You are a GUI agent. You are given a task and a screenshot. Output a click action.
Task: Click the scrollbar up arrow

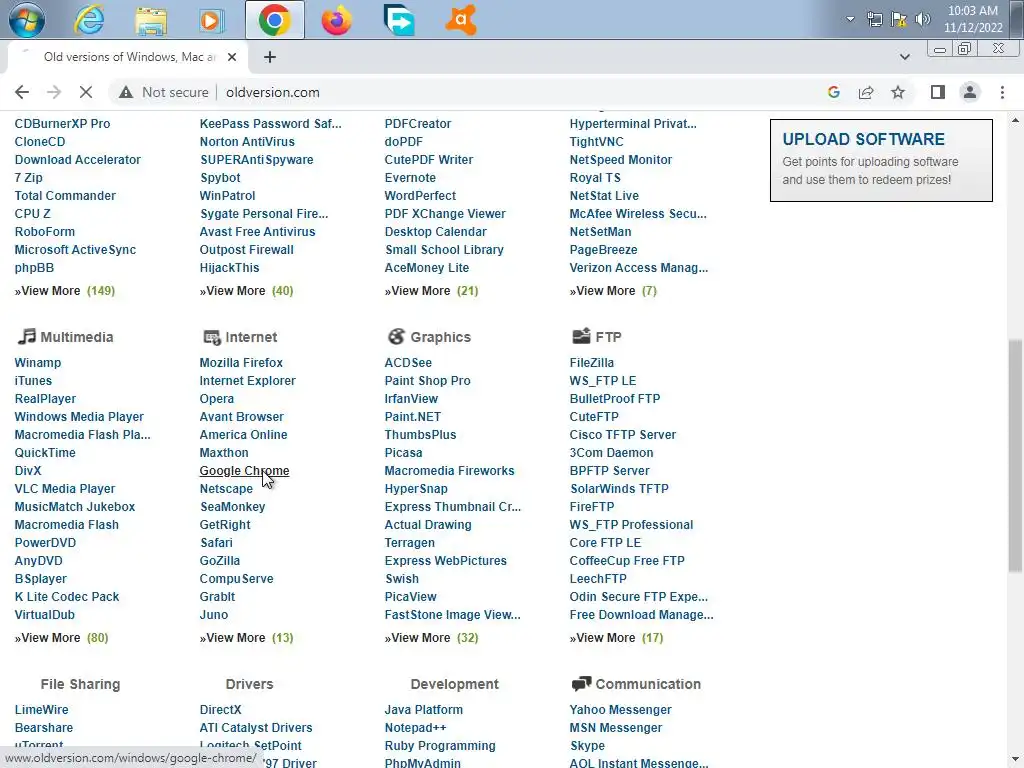[1015, 120]
